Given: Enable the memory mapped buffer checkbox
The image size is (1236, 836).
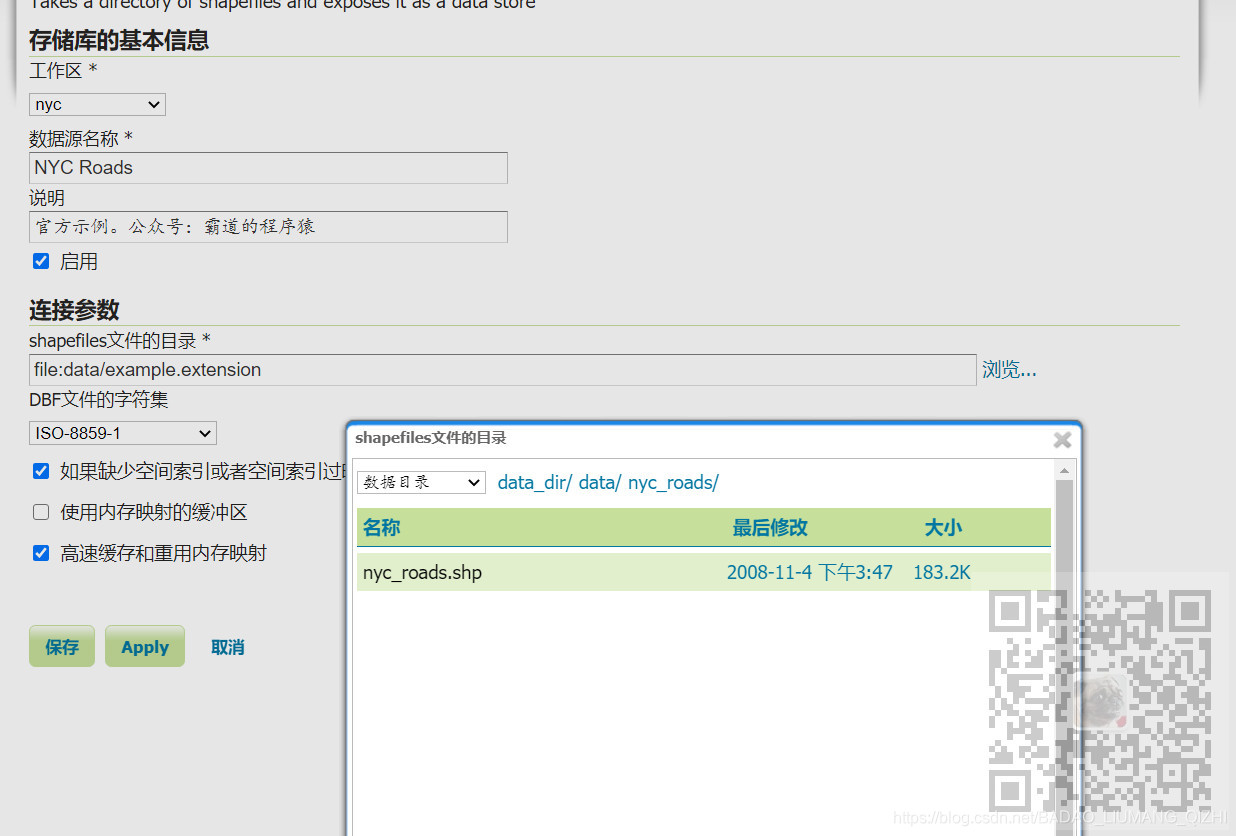Looking at the screenshot, I should [41, 512].
